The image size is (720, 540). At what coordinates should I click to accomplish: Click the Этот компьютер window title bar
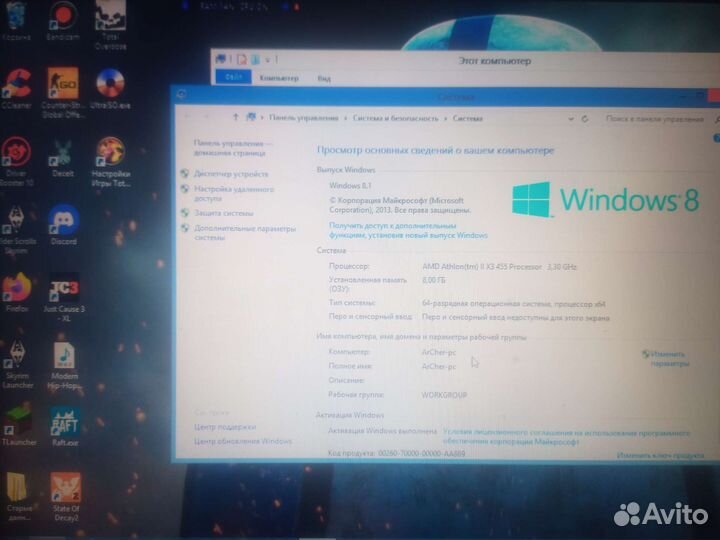(x=495, y=60)
